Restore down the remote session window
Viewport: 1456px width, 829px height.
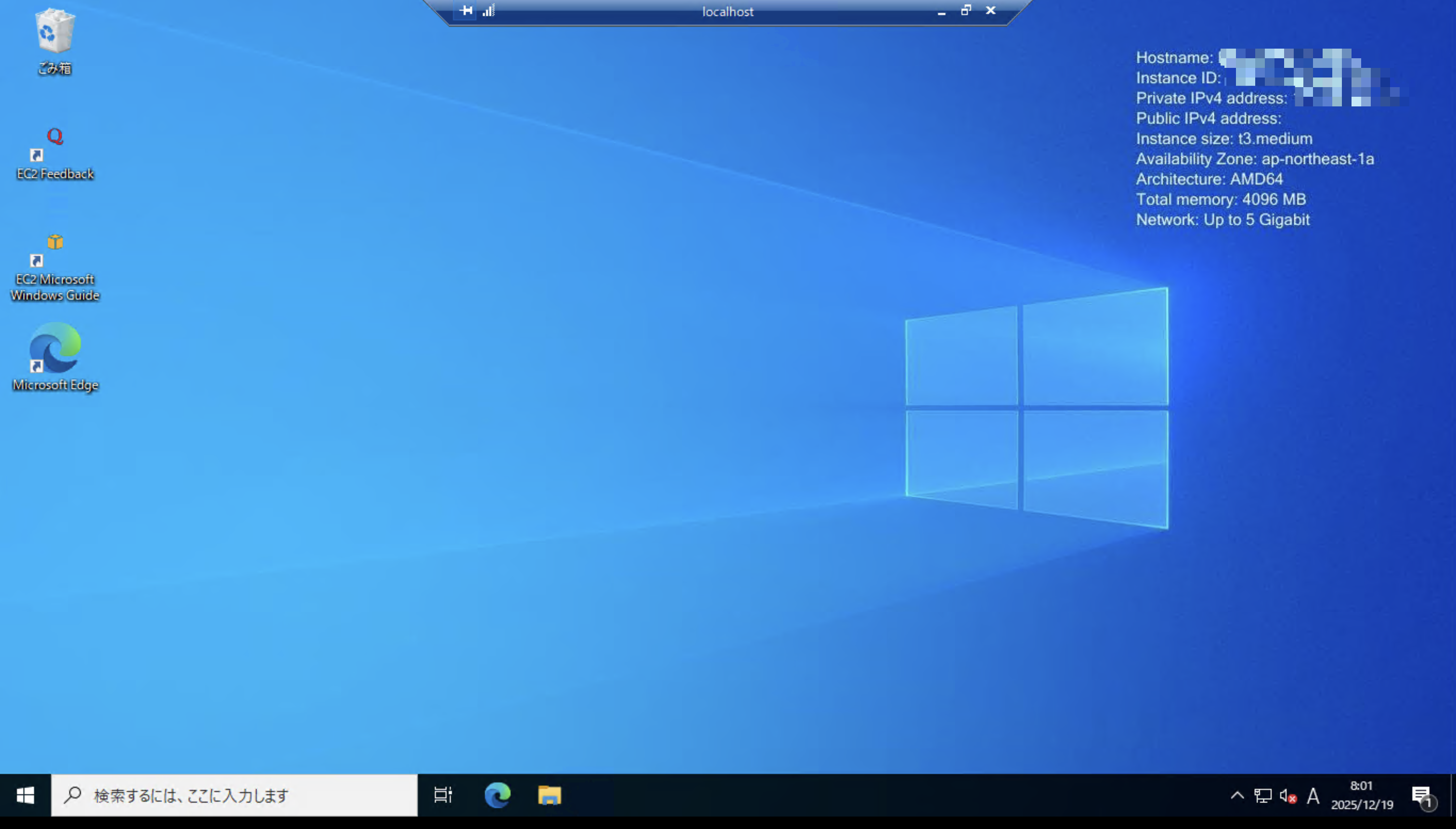tap(966, 10)
